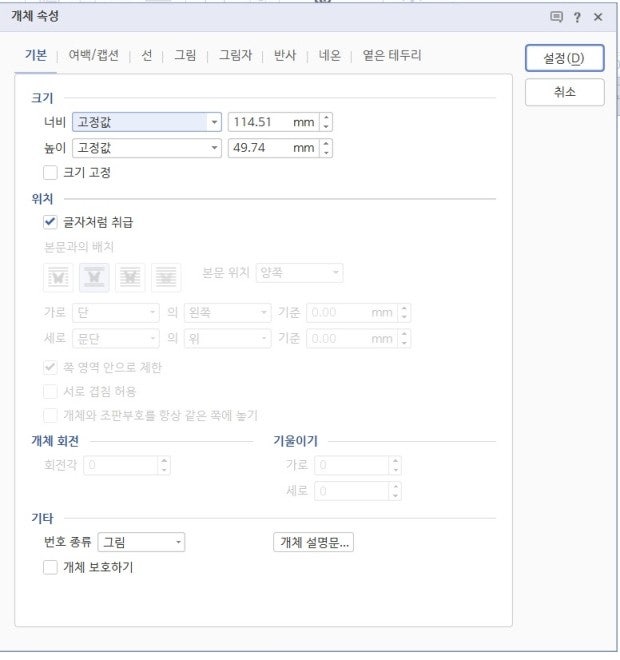This screenshot has width=620, height=660.
Task: Select the top-and-bottom wrap icon
Action: [x=94, y=277]
